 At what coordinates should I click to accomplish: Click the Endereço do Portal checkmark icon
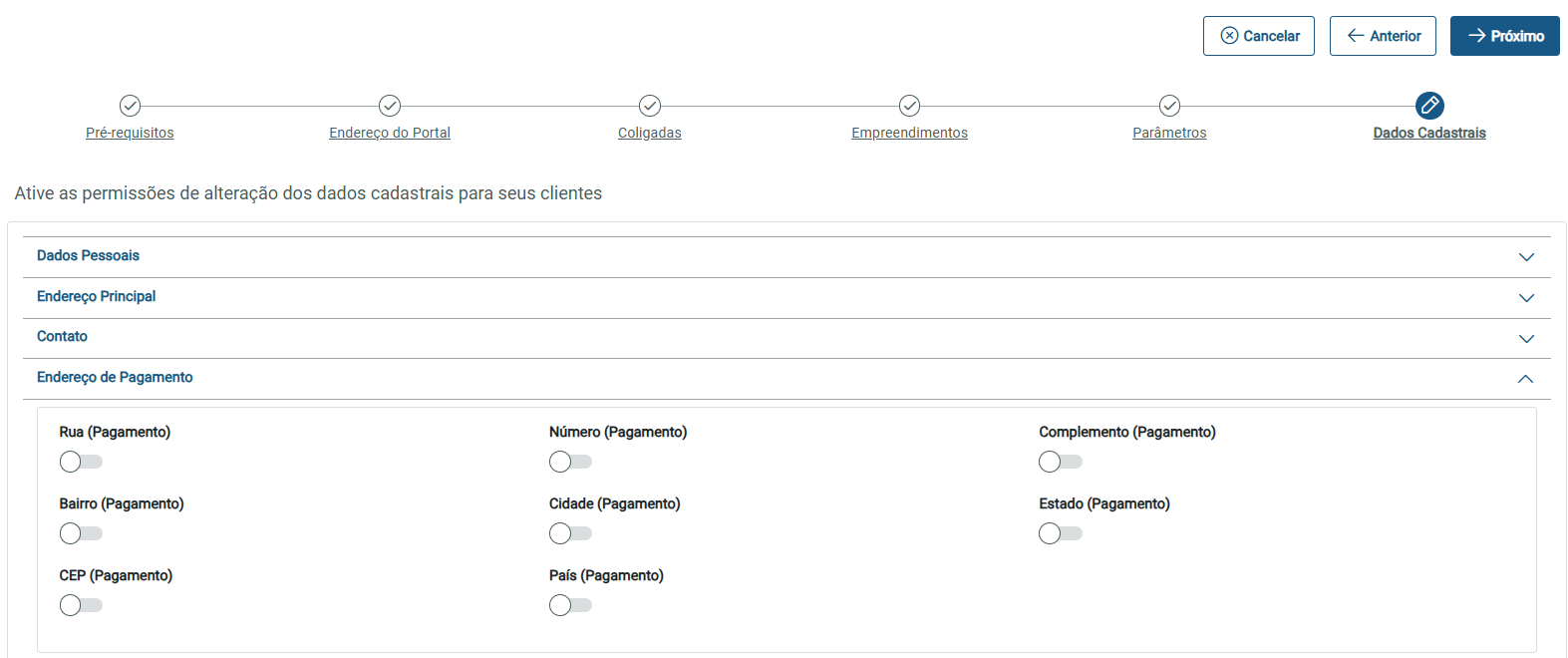point(390,106)
